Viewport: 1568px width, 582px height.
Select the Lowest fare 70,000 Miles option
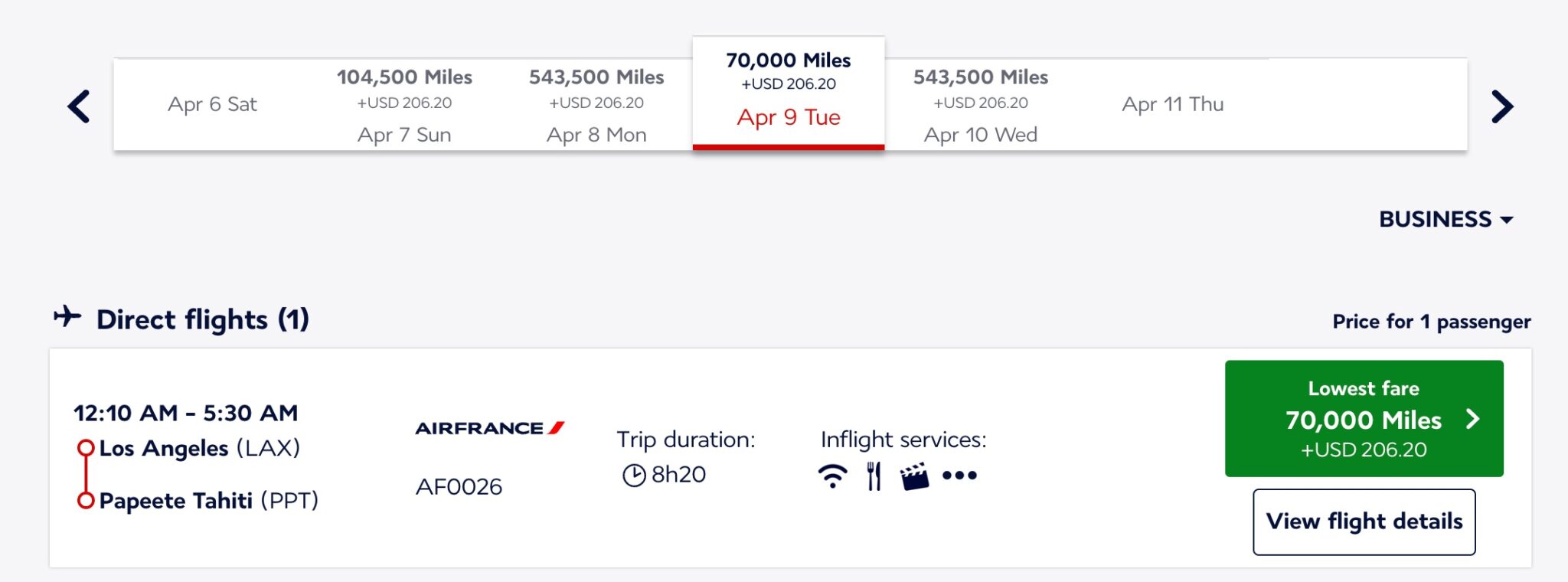point(1364,420)
